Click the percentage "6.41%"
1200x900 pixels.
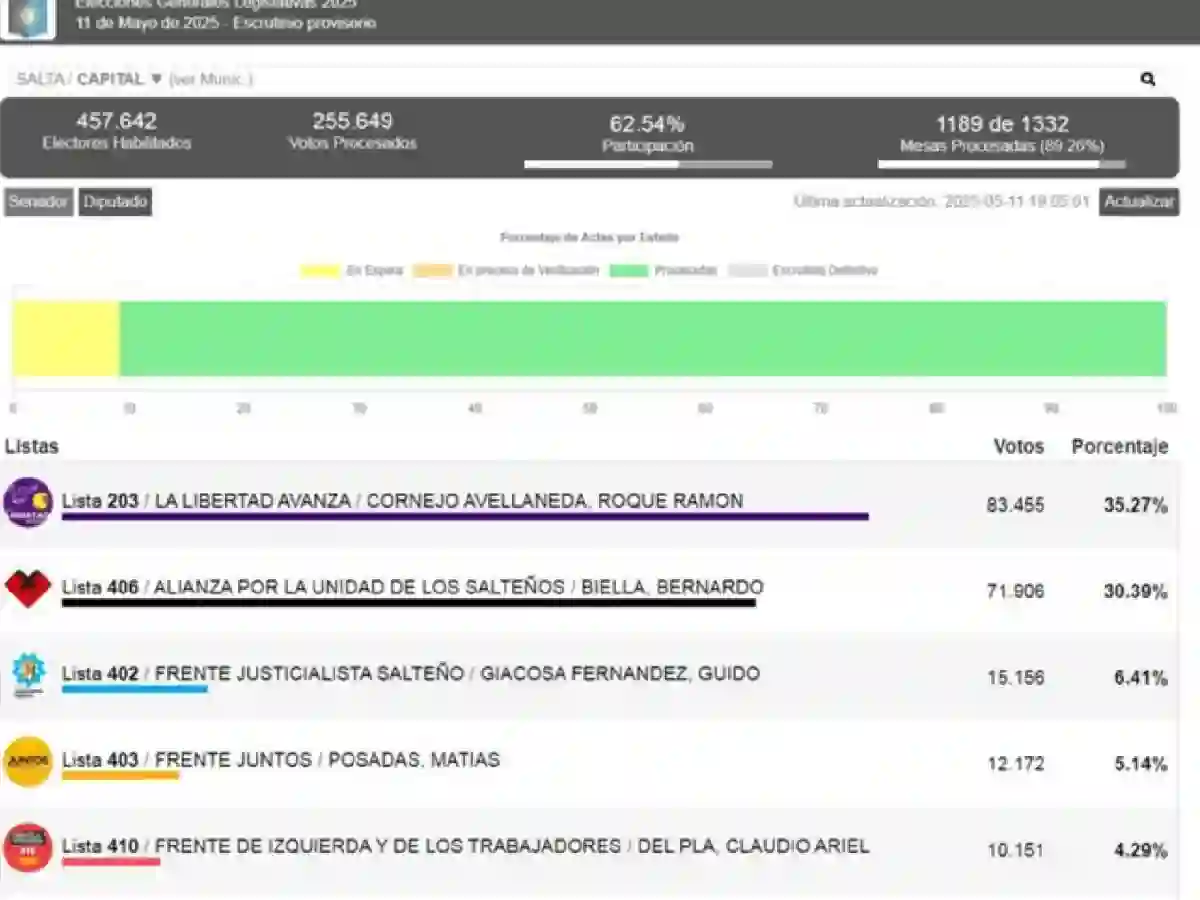[x=1140, y=678]
